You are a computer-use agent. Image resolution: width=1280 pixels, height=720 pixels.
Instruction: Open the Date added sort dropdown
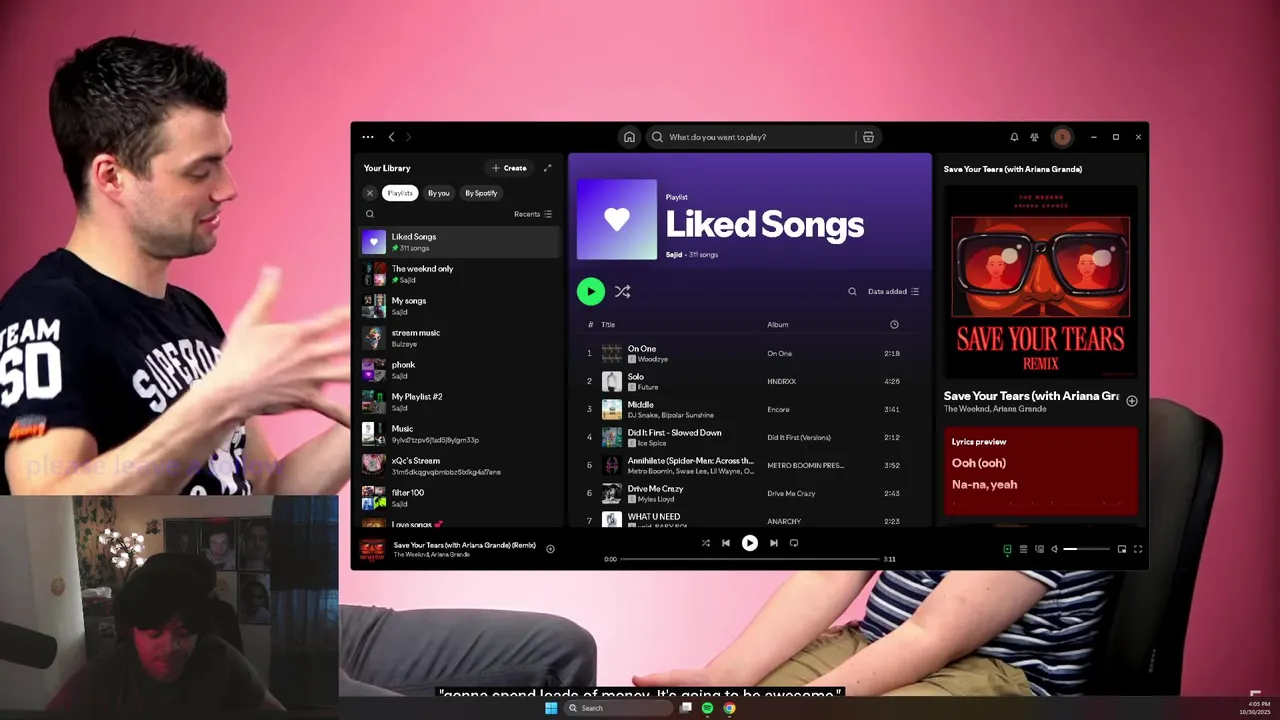[893, 292]
